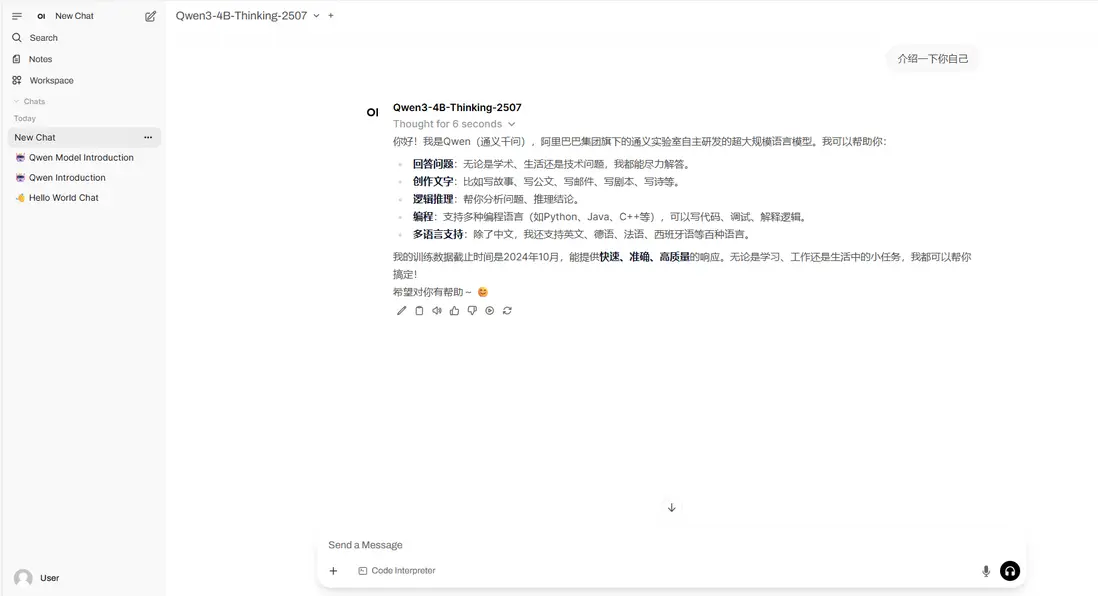Regenerate the response with refresh icon
The height and width of the screenshot is (596, 1098).
coord(507,311)
